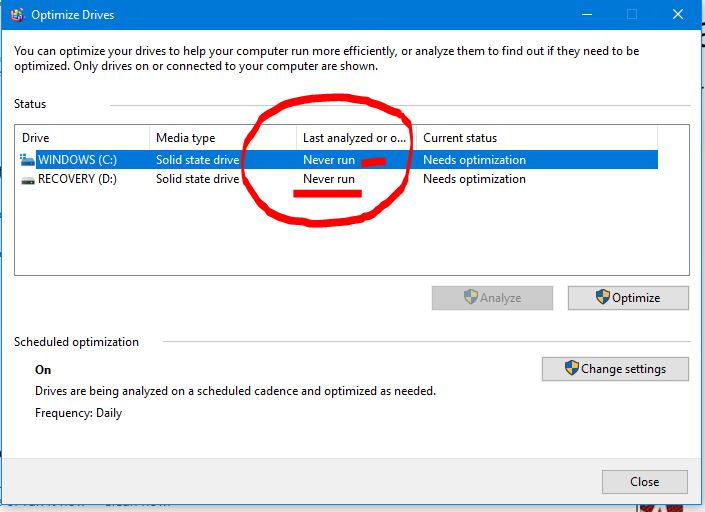Click Never run for WINDOWS (C:)
The height and width of the screenshot is (512, 705).
(329, 160)
